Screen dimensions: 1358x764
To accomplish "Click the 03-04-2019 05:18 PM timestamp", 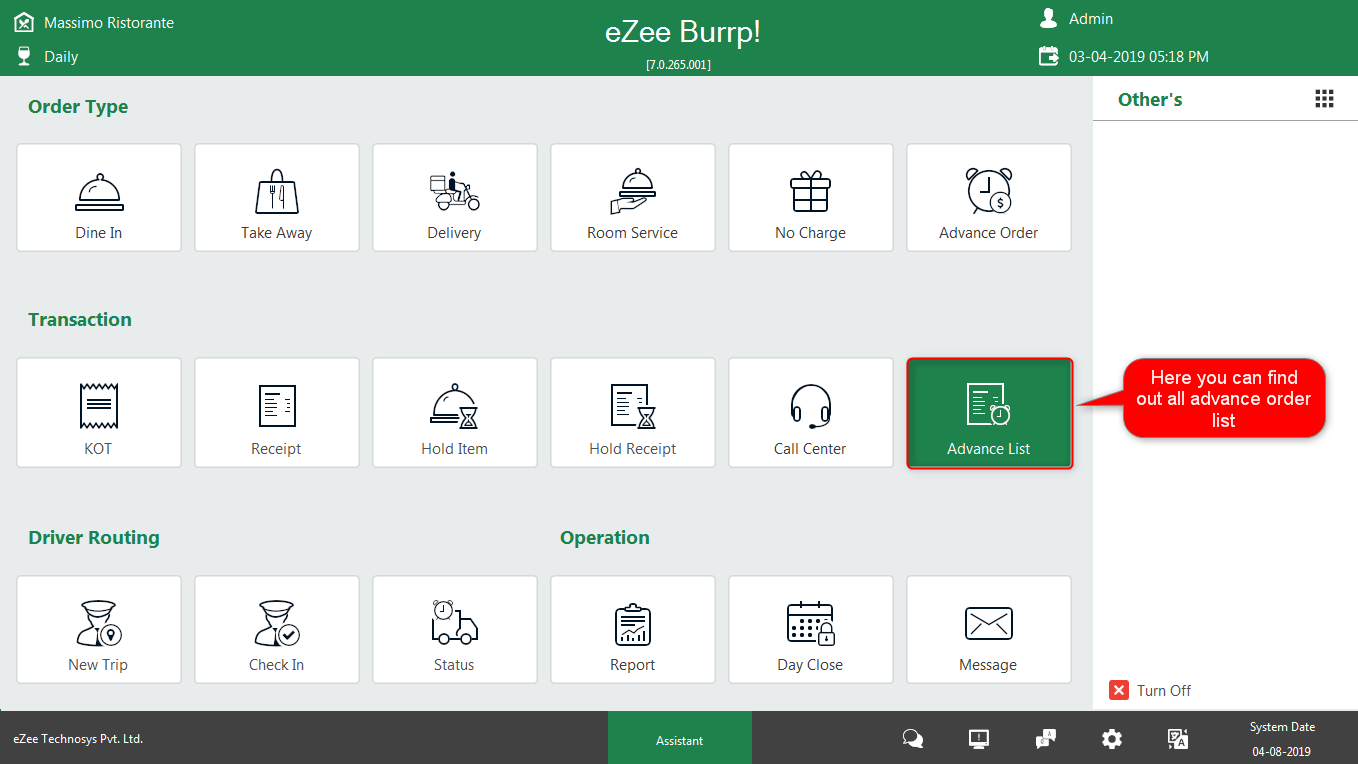I will [1139, 57].
